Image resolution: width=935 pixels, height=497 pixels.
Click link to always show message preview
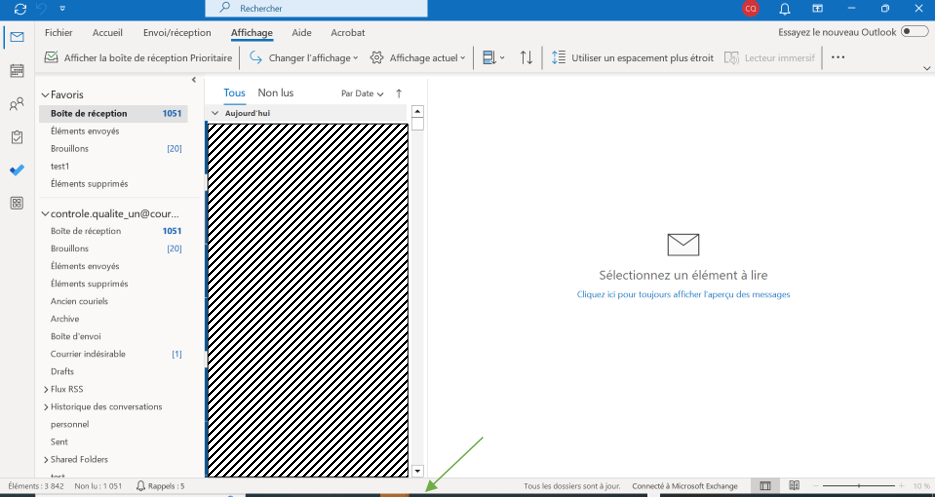(x=683, y=294)
